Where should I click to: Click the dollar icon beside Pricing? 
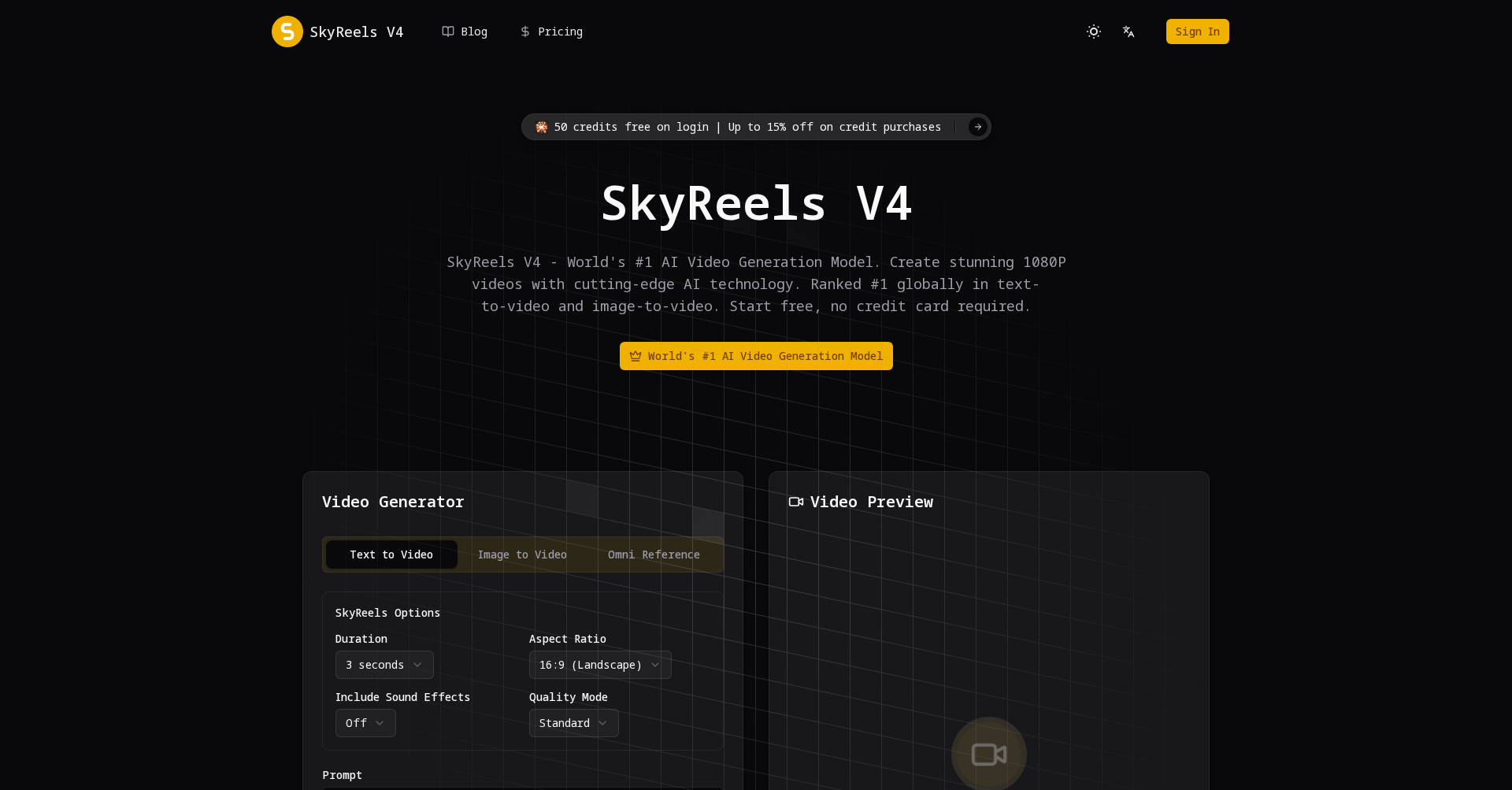[x=525, y=32]
